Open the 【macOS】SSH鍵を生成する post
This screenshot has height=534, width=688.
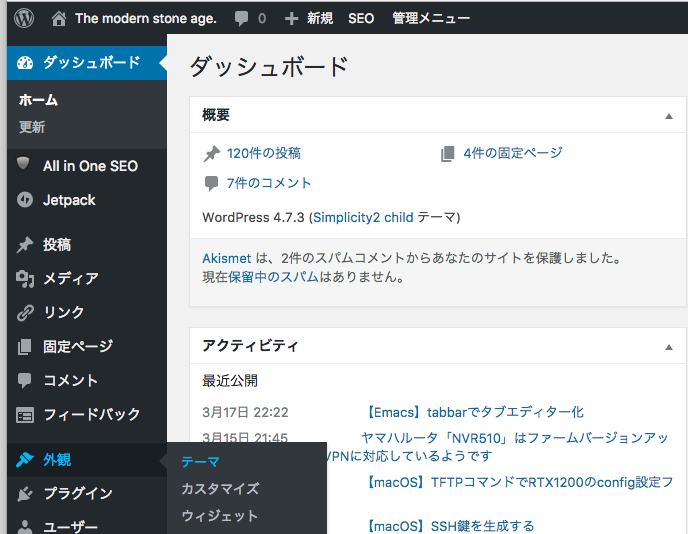[449, 526]
